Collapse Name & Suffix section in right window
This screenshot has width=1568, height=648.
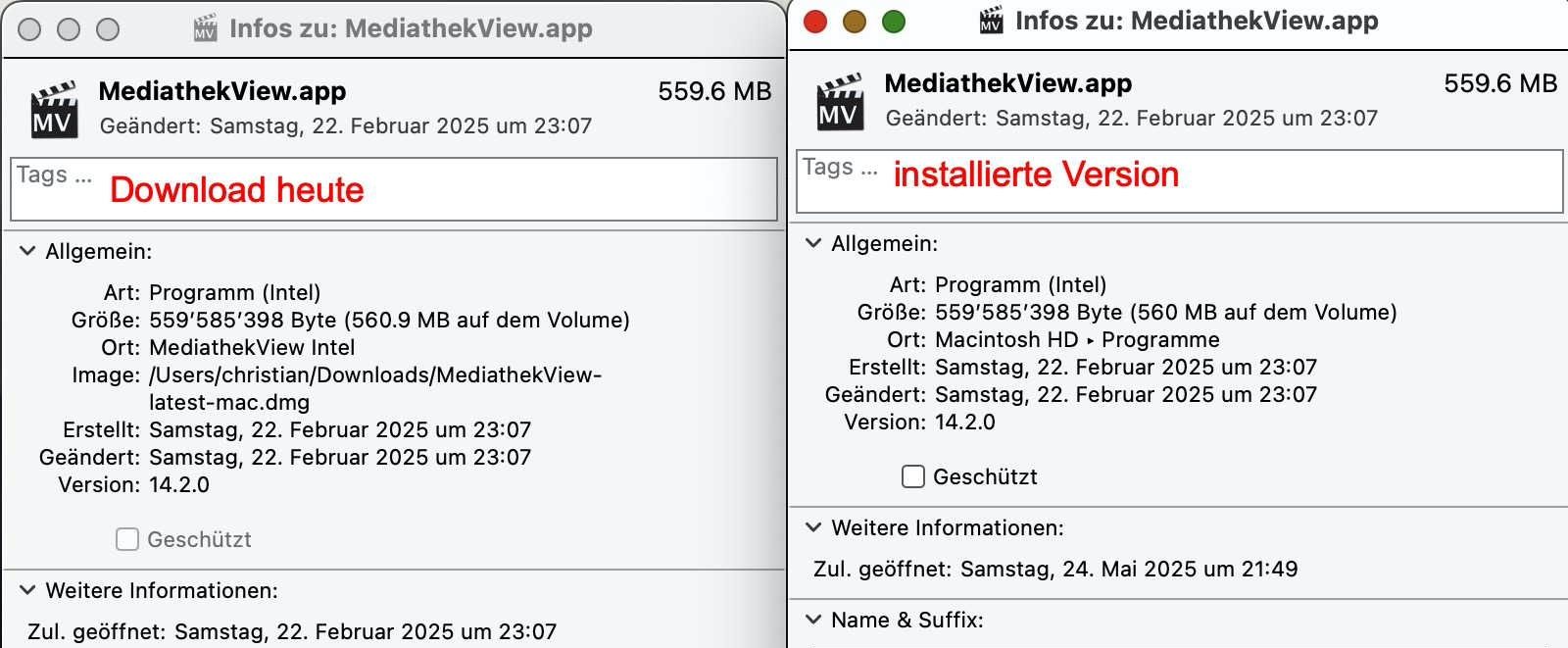[813, 620]
